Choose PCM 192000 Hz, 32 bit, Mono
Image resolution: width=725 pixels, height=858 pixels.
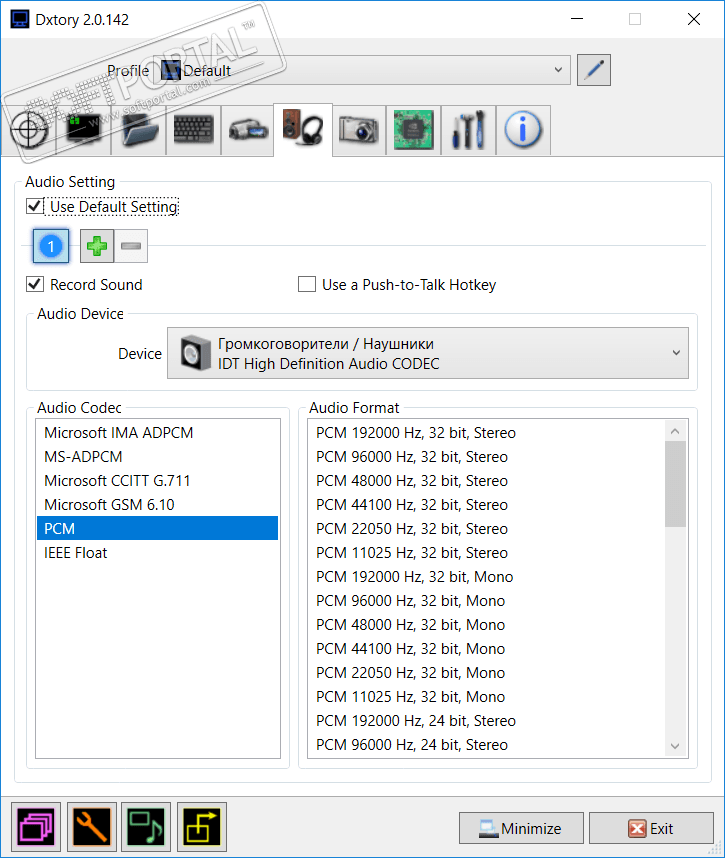486,577
